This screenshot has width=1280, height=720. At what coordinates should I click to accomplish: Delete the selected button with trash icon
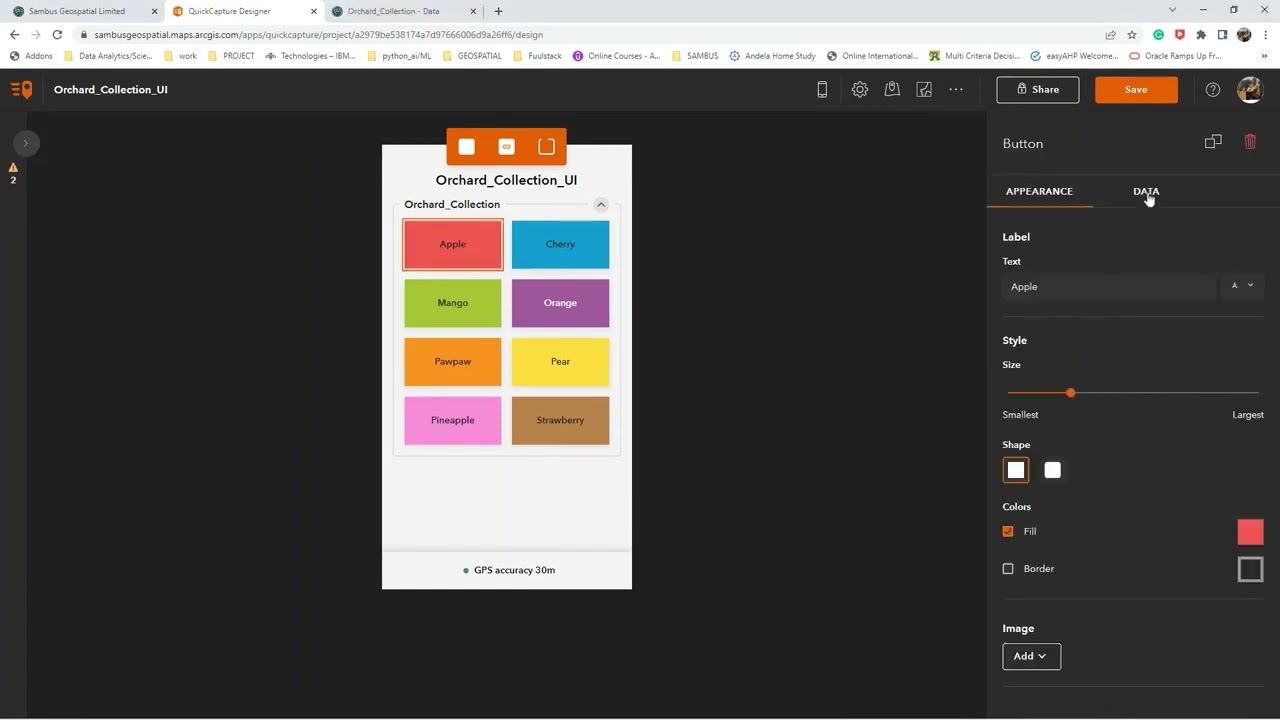(1250, 142)
